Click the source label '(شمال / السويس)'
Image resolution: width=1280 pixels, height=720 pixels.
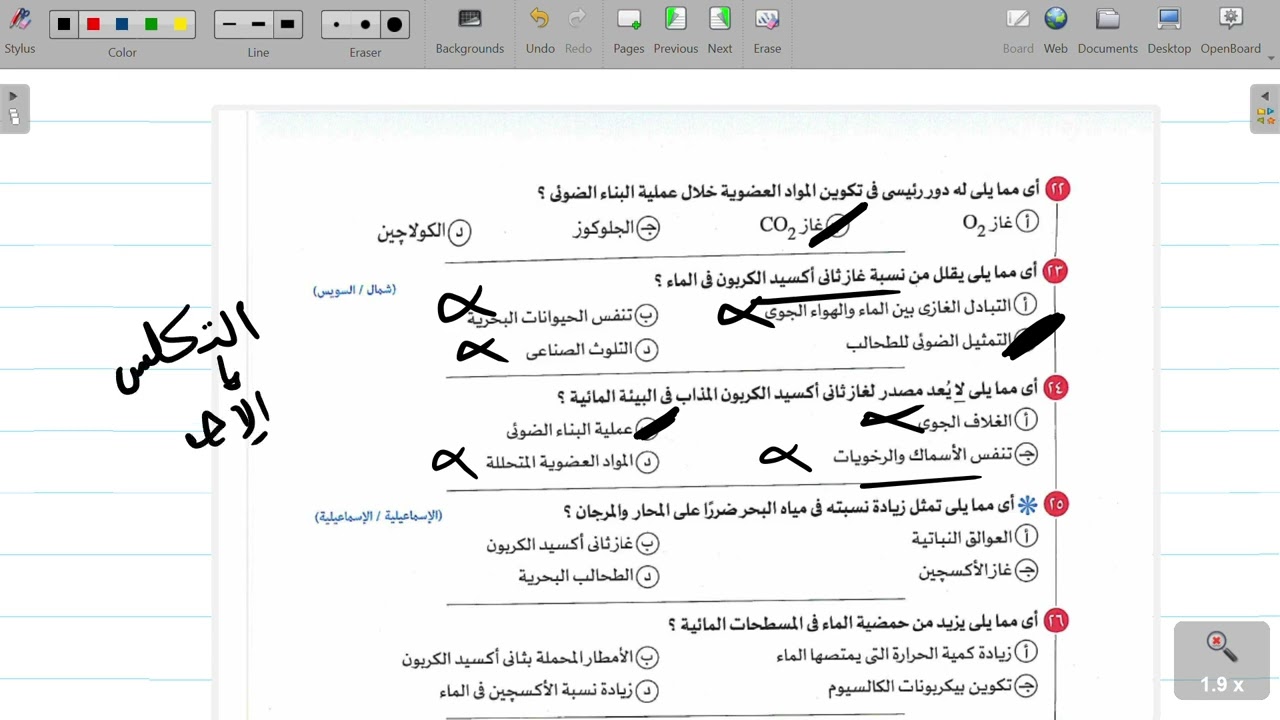point(355,290)
